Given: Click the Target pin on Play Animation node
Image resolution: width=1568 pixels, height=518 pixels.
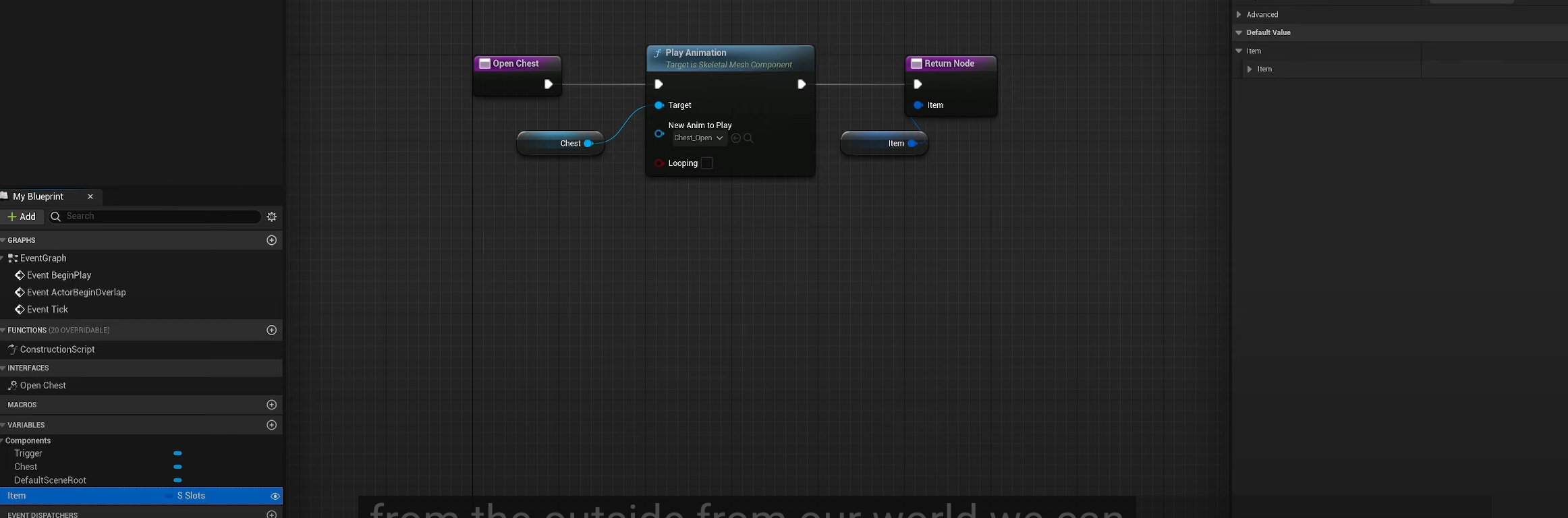Looking at the screenshot, I should click(x=659, y=105).
